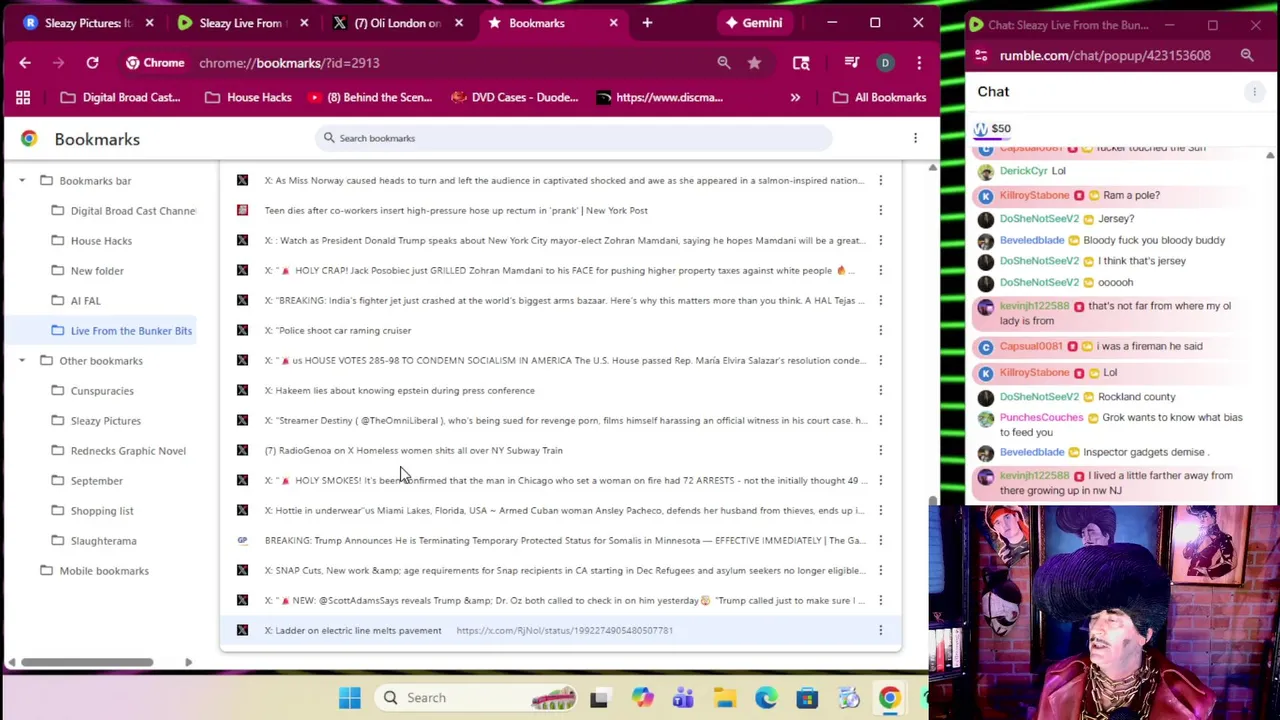This screenshot has width=1280, height=720.
Task: Open more actions for SNAP Cuts bookmark
Action: 880,570
